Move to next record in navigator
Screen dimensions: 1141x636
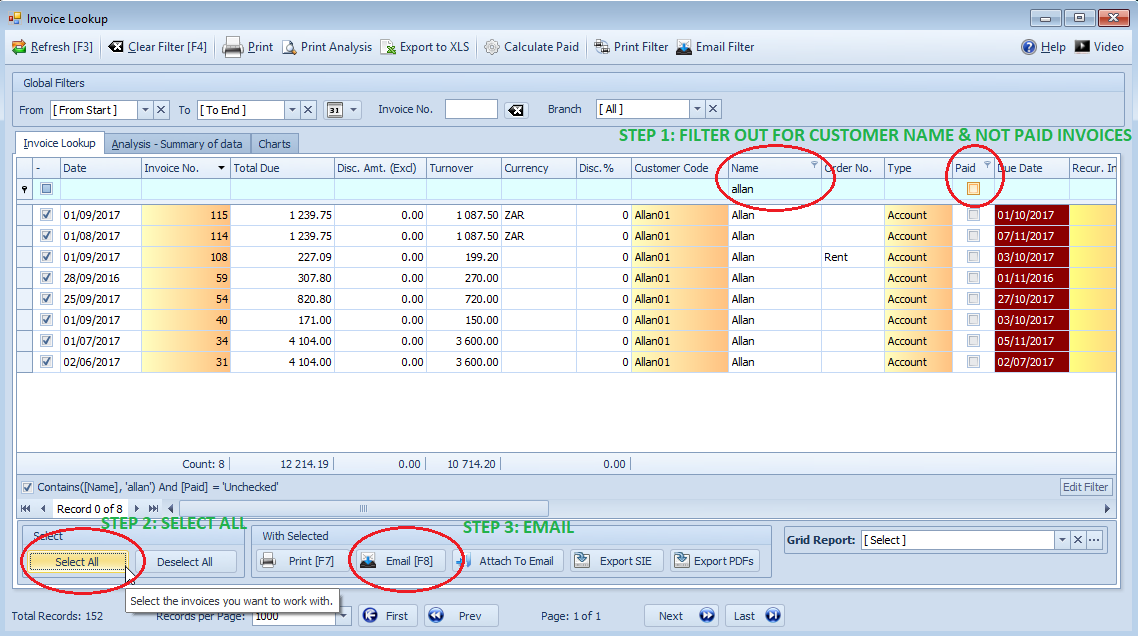[137, 509]
